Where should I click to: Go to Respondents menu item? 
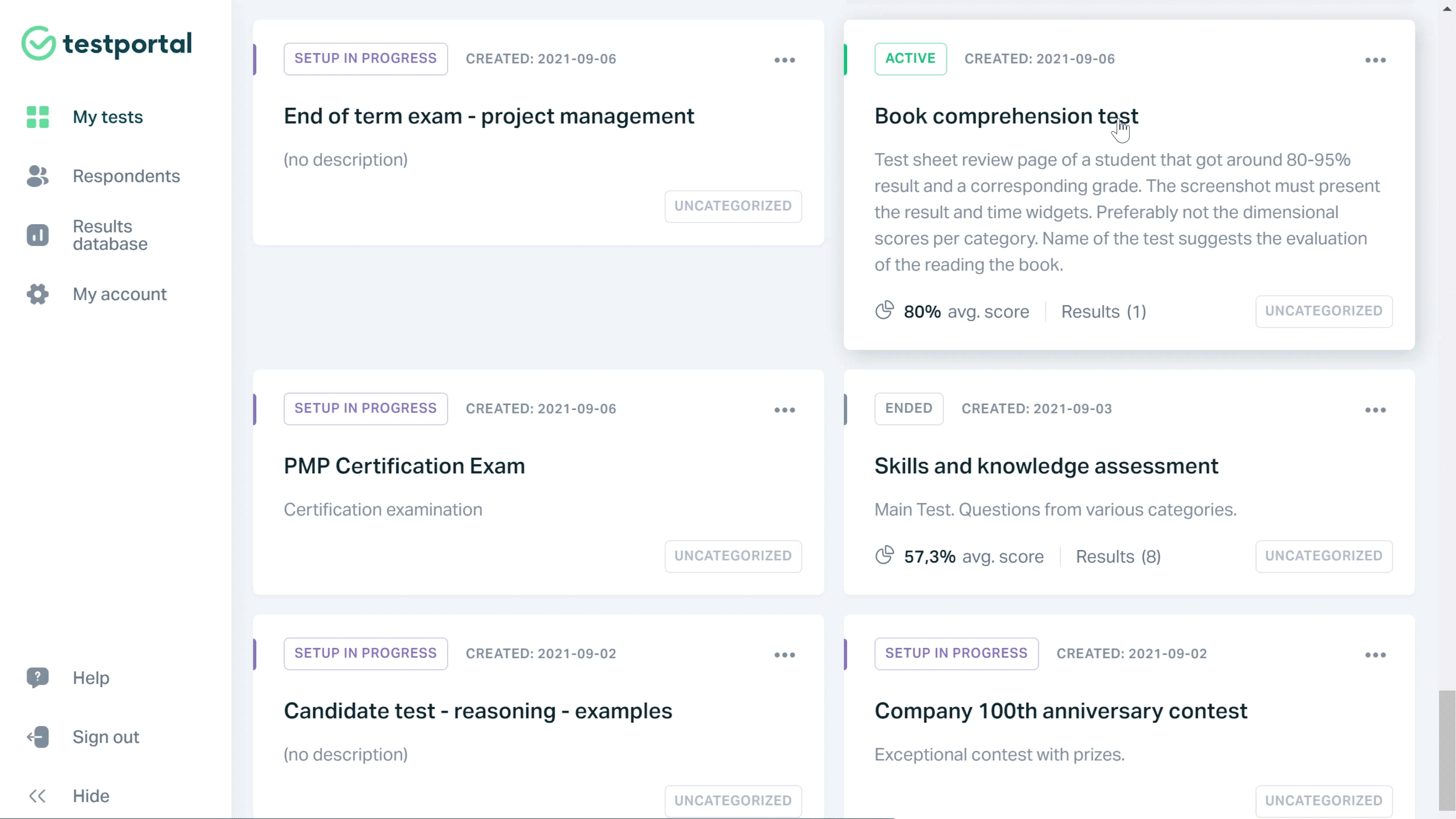tap(126, 176)
